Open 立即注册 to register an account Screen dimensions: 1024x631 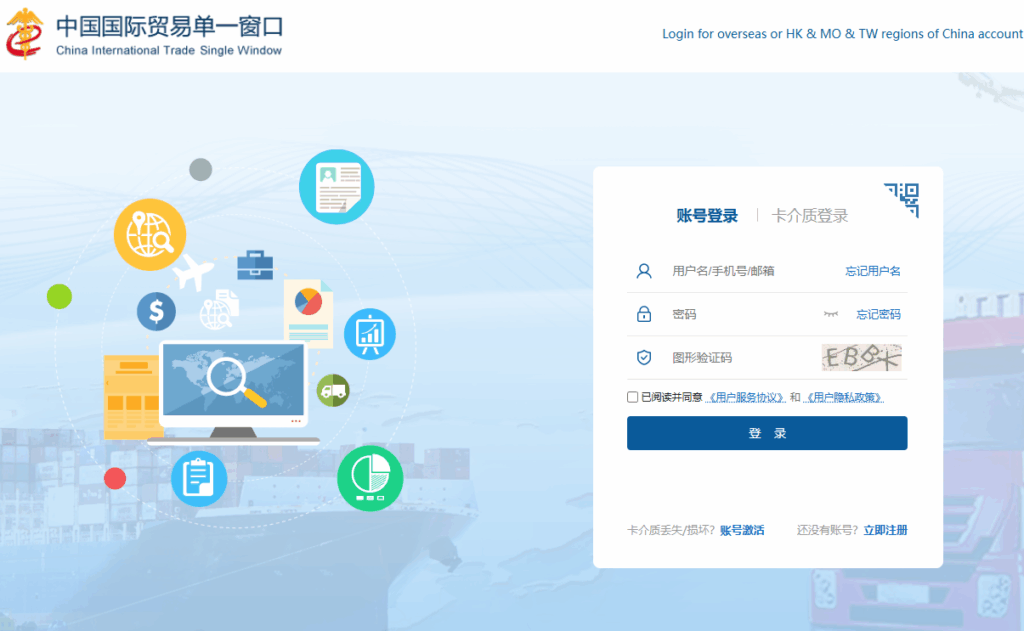(x=885, y=530)
